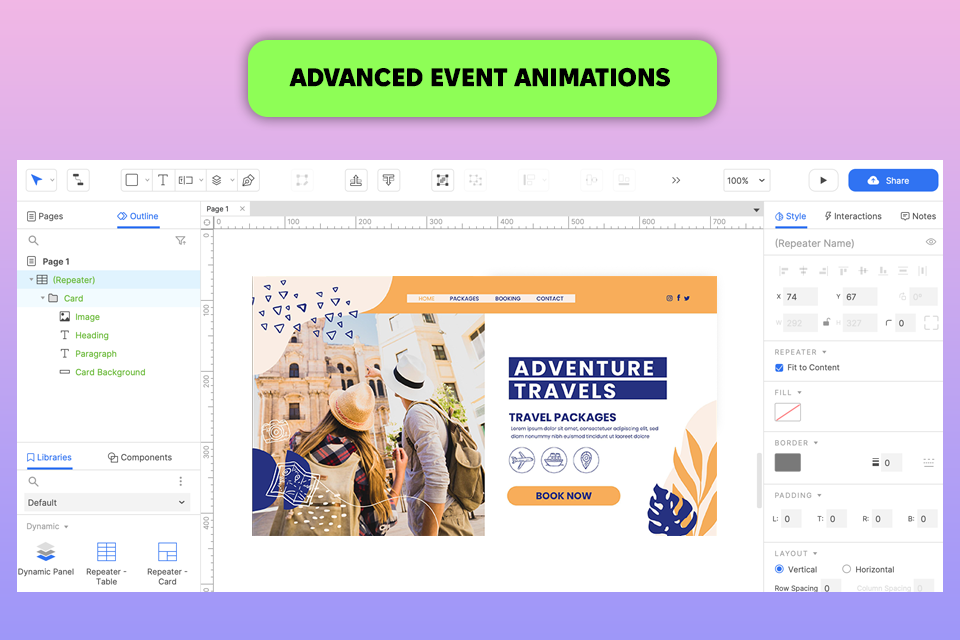Screen dimensions: 960x640
Task: Click the outline filter icon
Action: [181, 241]
